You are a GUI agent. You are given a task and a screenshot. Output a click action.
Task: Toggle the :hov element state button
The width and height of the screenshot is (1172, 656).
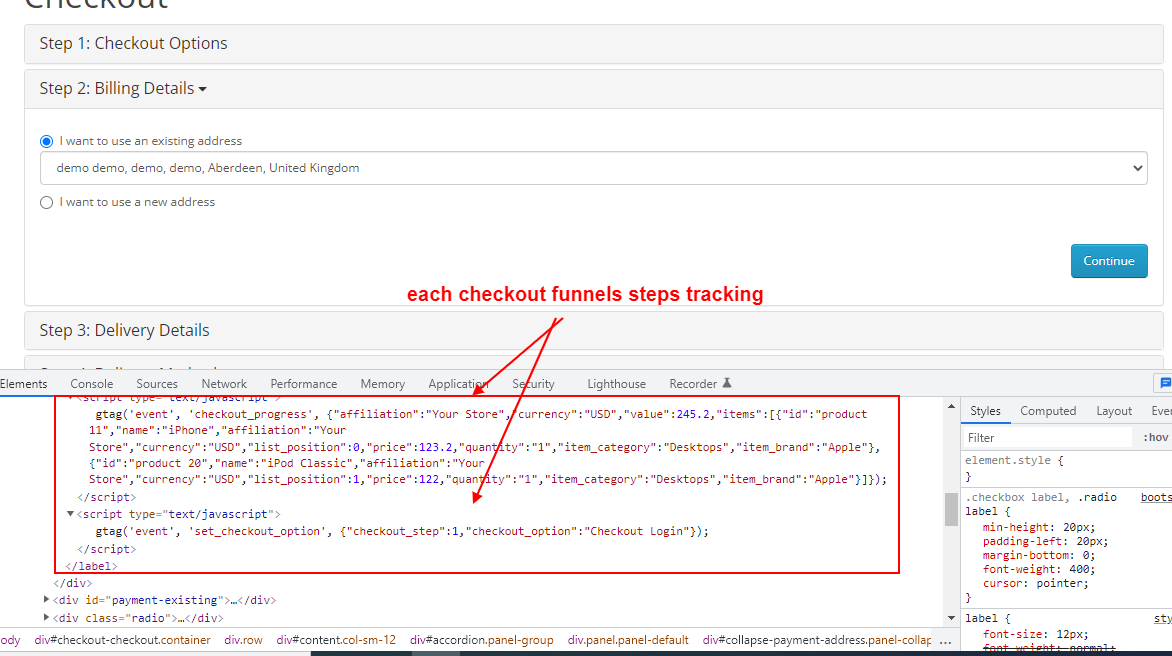coord(1156,438)
